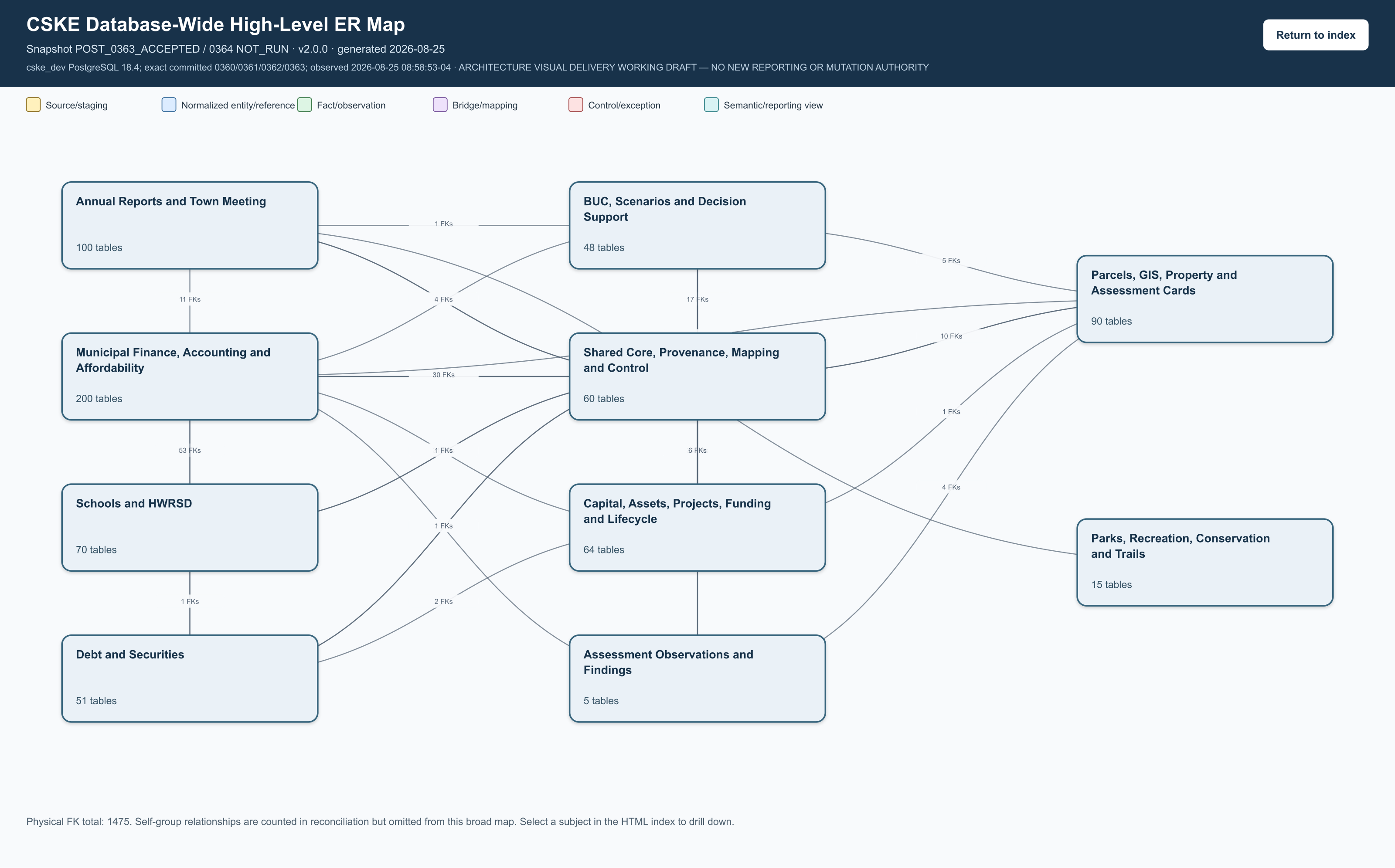The width and height of the screenshot is (1395, 868).
Task: Click the Semantic/reporting view legend swatch
Action: click(x=711, y=105)
